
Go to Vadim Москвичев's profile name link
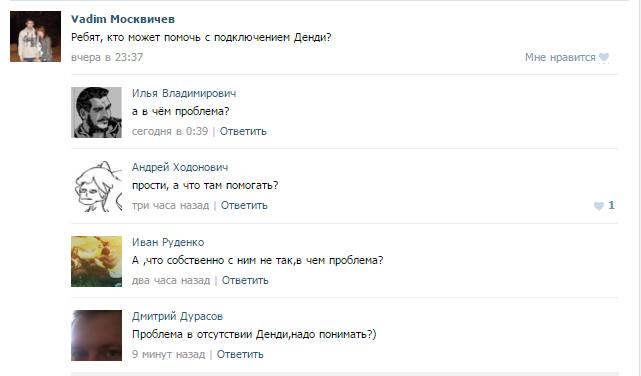pos(123,19)
